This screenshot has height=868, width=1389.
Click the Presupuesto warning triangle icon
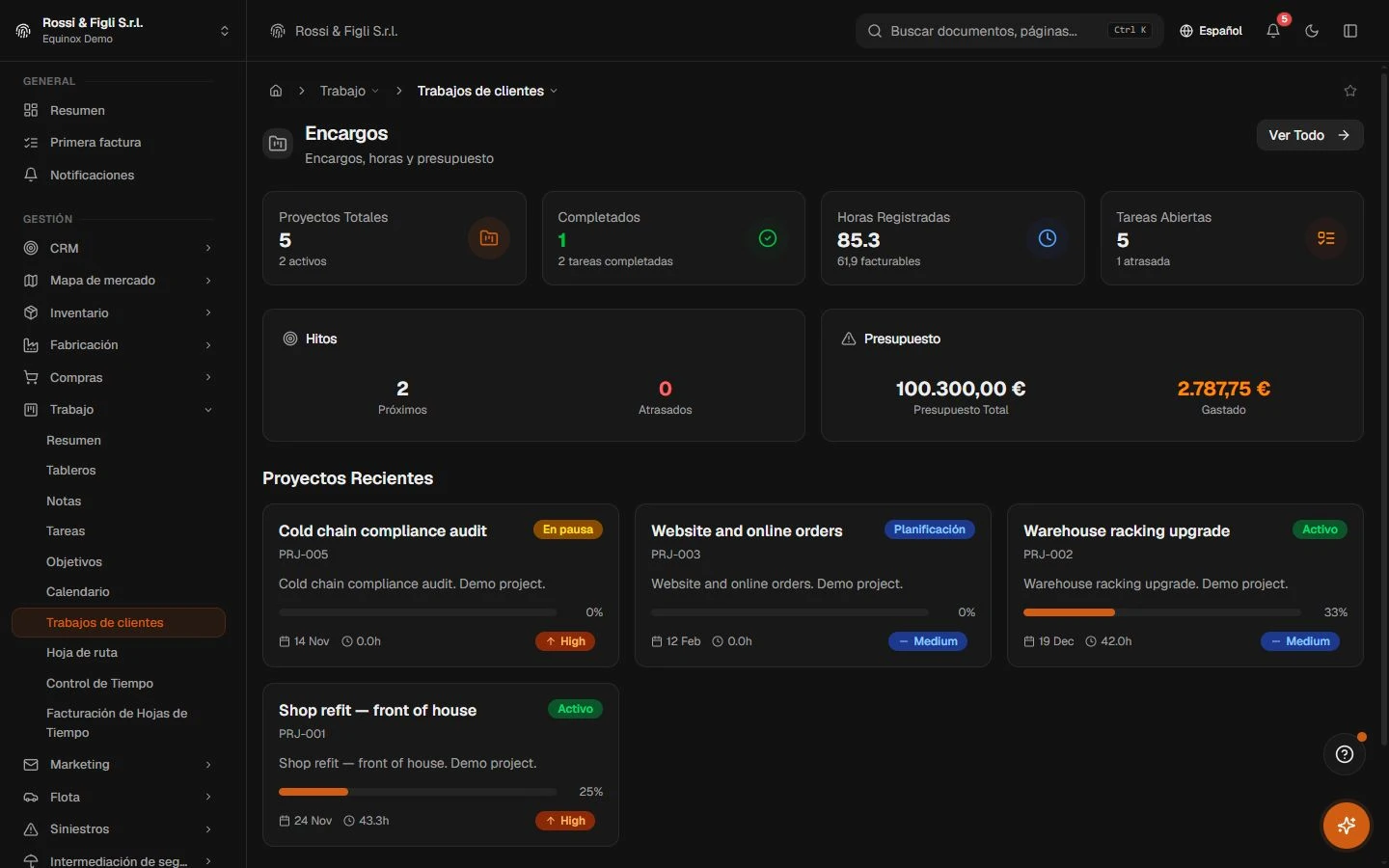[849, 339]
